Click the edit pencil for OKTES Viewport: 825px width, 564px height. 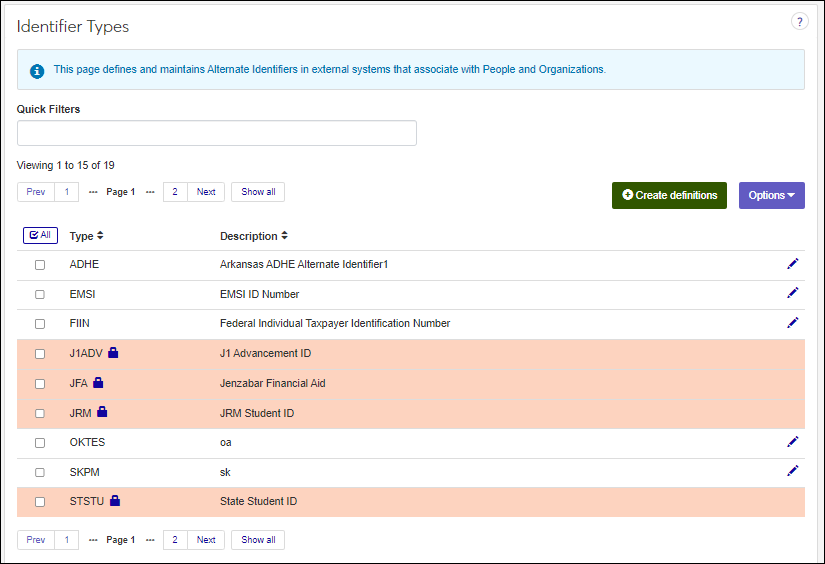pyautogui.click(x=793, y=441)
